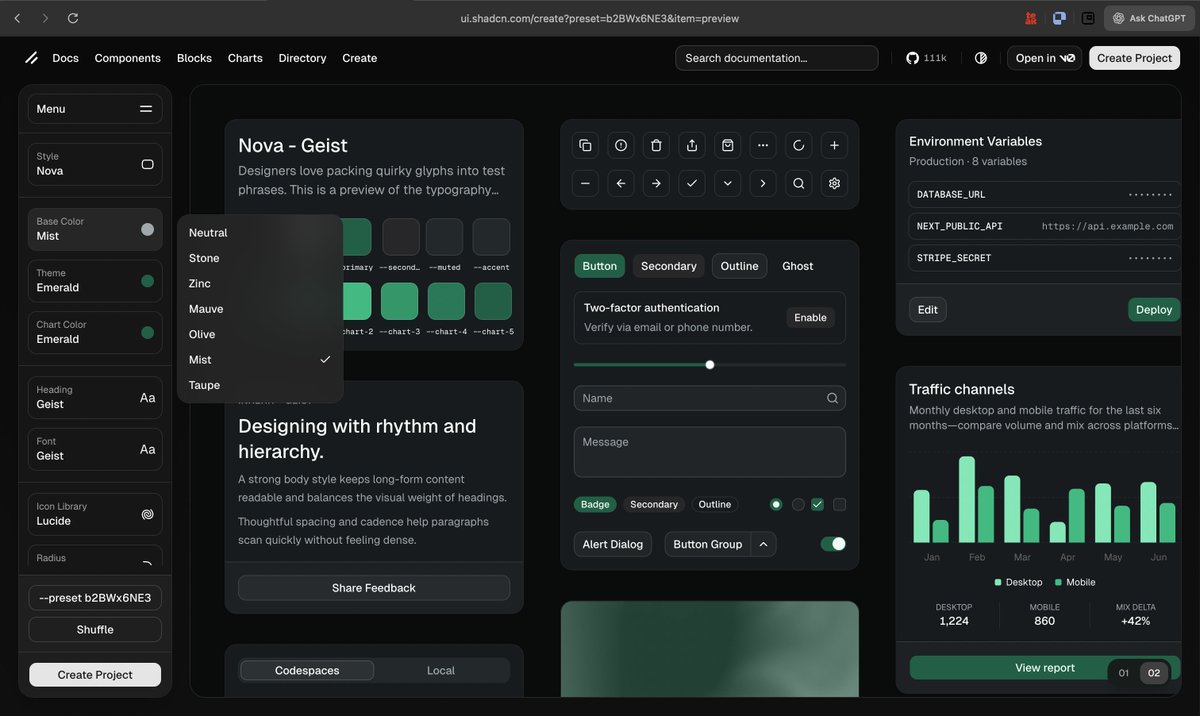Viewport: 1200px width, 716px height.
Task: Click the search icon in the Name field
Action: click(x=832, y=398)
